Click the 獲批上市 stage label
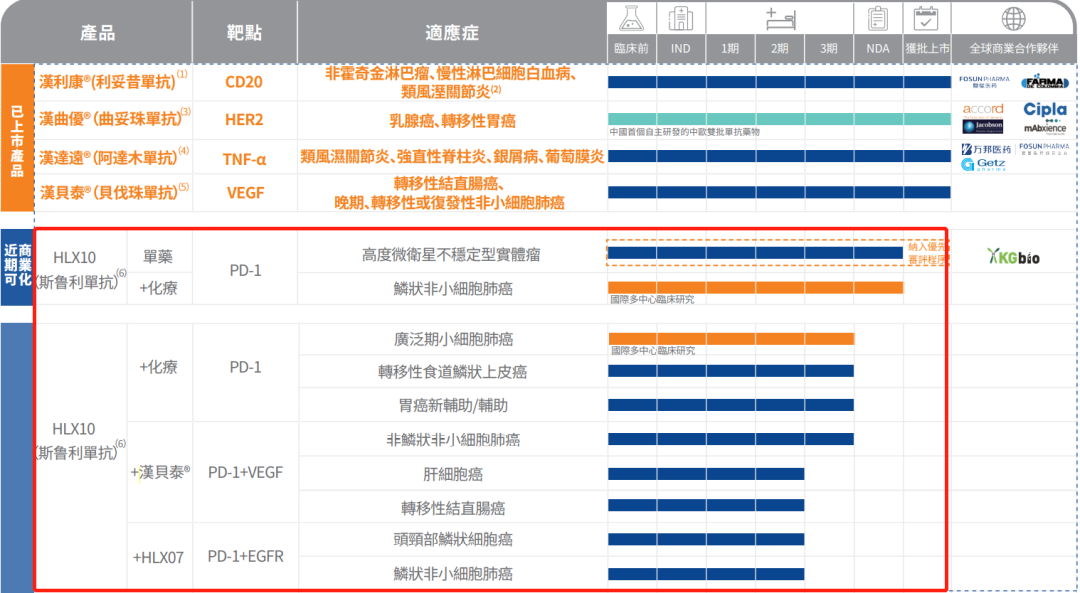Viewport: 1080px width, 593px height. pyautogui.click(x=927, y=49)
